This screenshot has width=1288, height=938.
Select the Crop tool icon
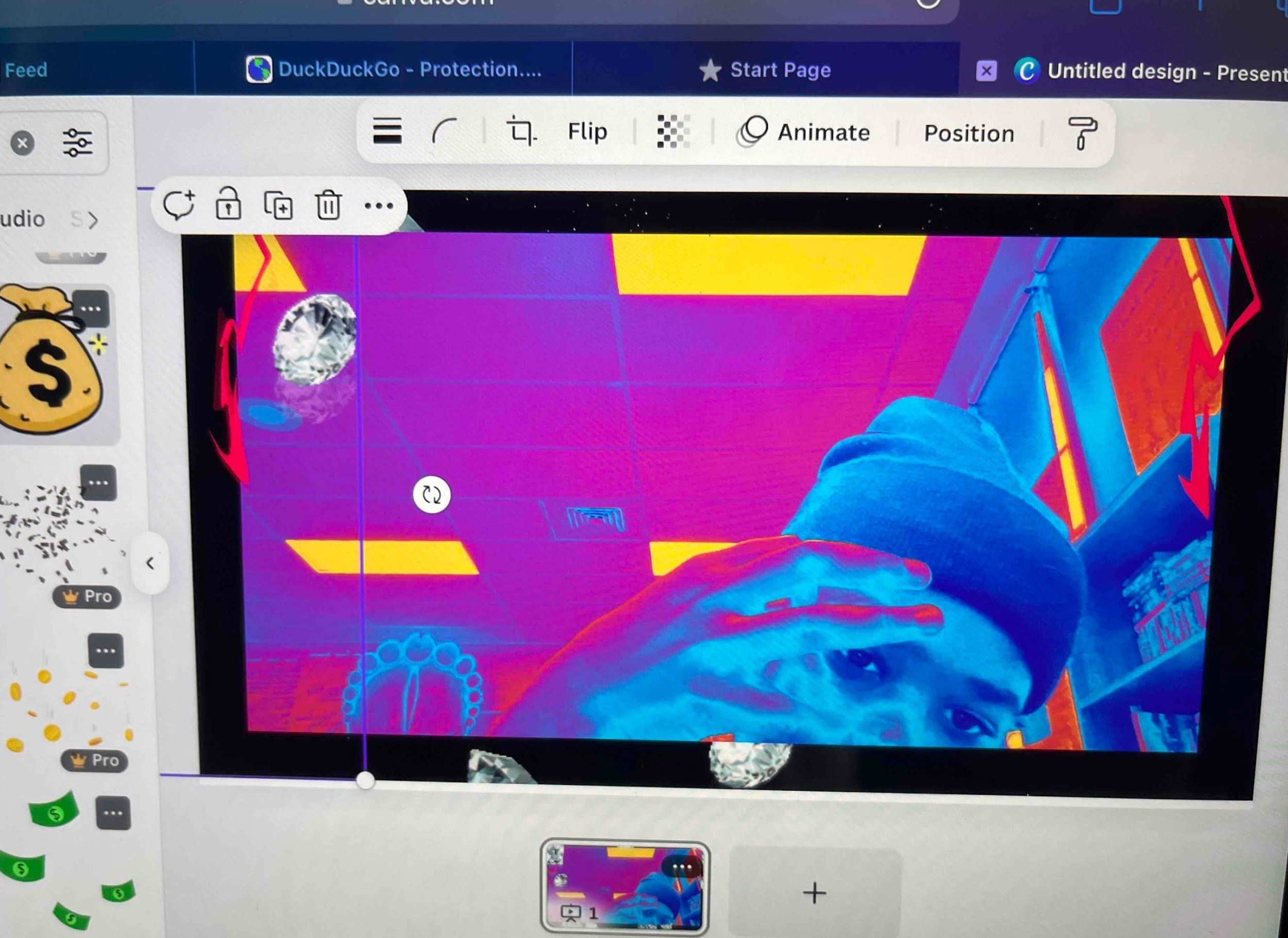(x=521, y=131)
